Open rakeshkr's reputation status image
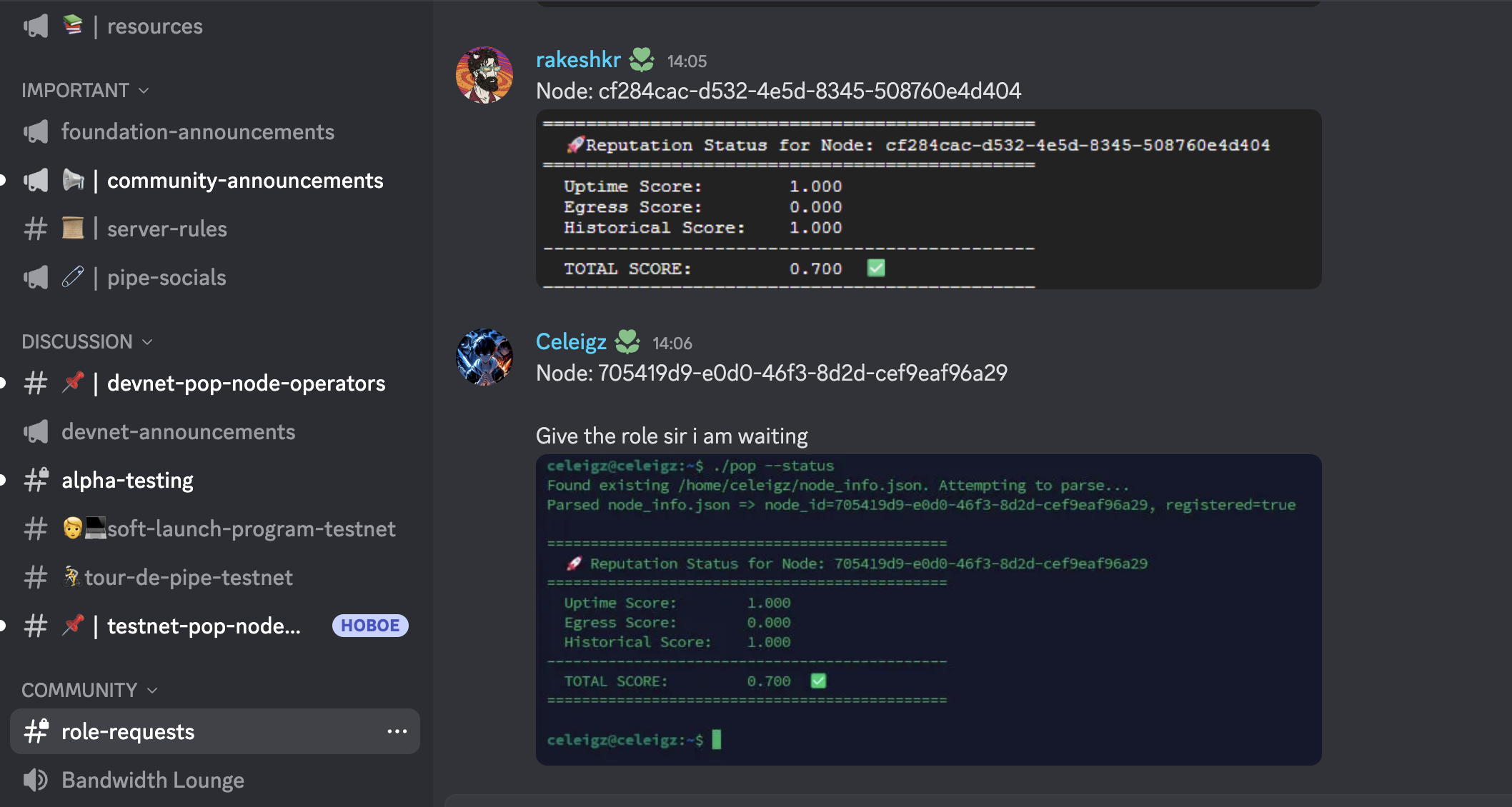1512x807 pixels. [927, 199]
